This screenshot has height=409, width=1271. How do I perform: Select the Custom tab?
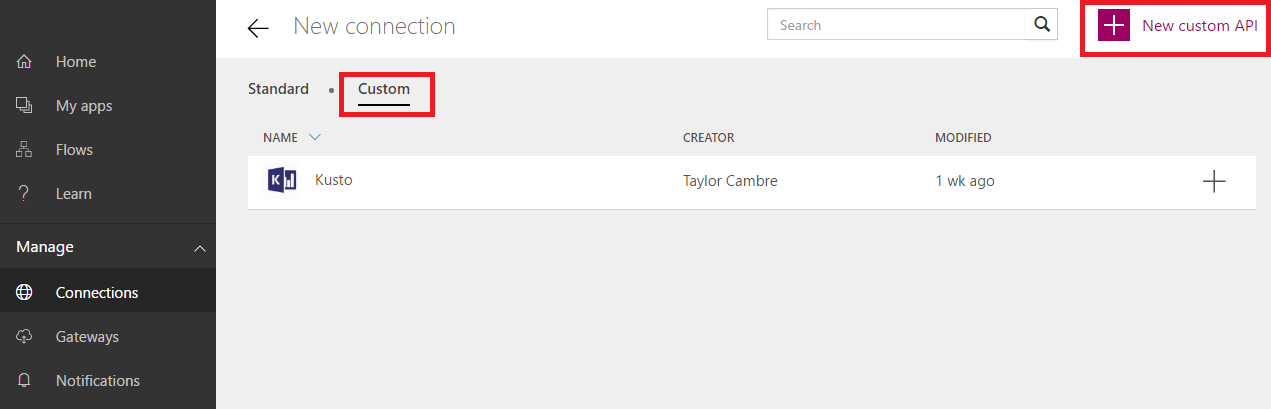[384, 89]
